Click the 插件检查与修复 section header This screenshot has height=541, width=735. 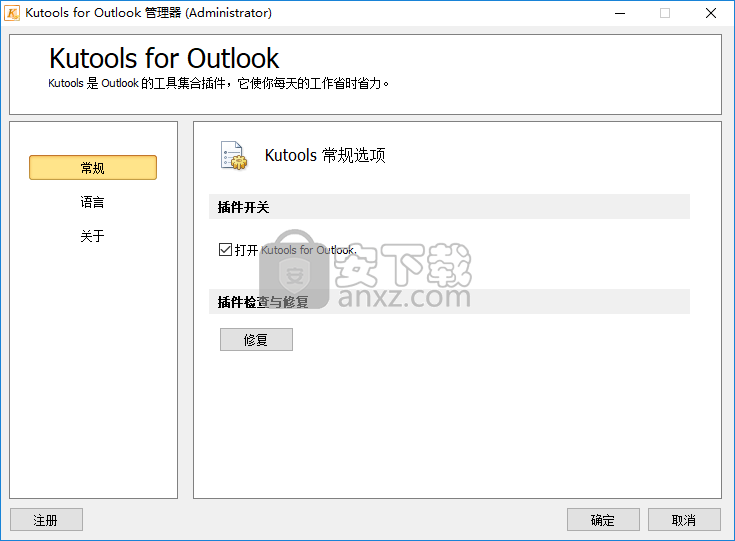pos(449,301)
